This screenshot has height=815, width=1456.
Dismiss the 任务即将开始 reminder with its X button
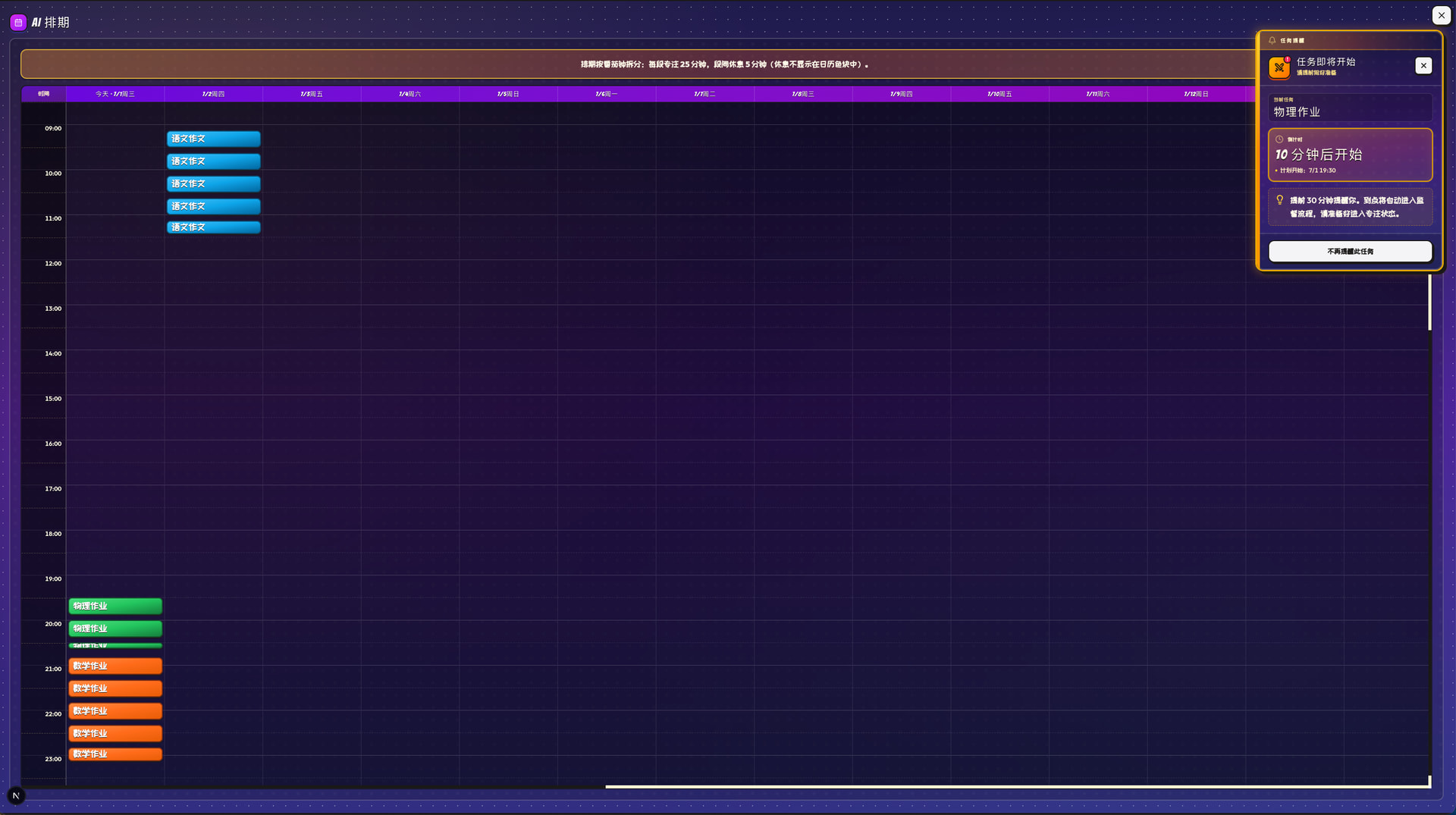[1423, 66]
